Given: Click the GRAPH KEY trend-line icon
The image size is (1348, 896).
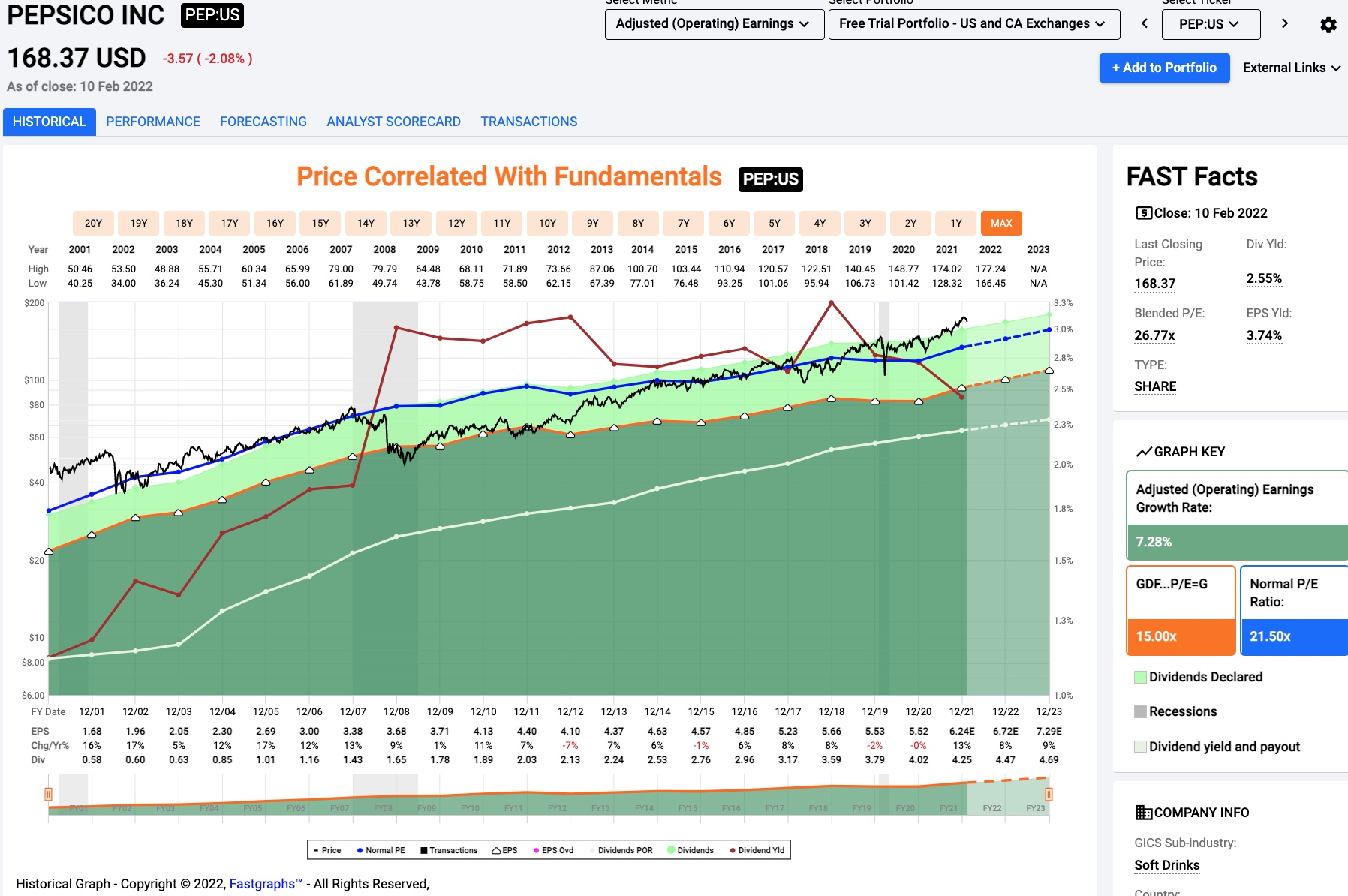Looking at the screenshot, I should pos(1144,452).
